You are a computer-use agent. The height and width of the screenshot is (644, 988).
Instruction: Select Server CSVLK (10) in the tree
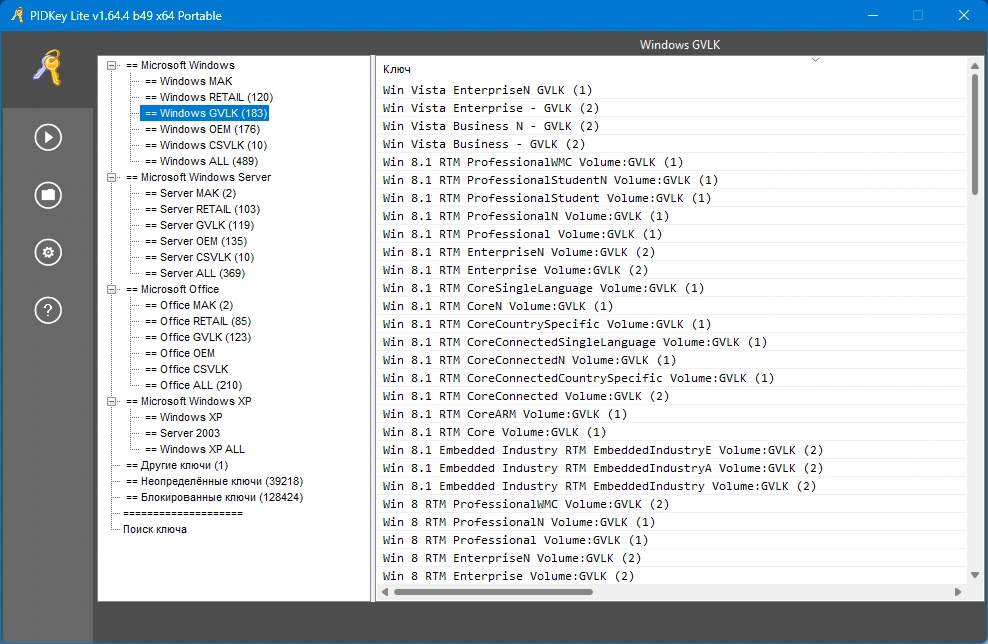[200, 257]
